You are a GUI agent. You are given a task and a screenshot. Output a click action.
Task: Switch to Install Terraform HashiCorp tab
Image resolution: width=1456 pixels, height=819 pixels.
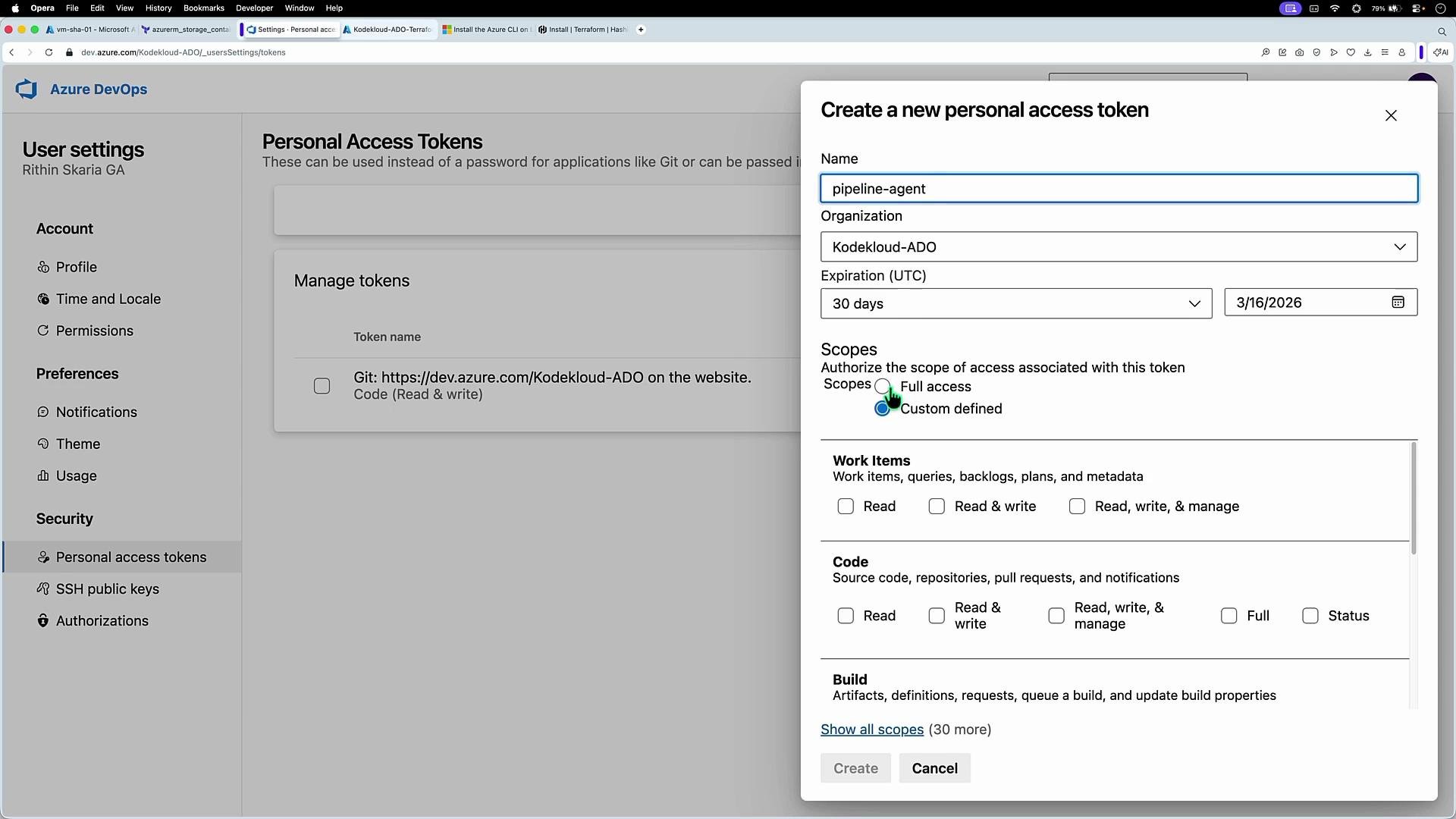pyautogui.click(x=582, y=30)
